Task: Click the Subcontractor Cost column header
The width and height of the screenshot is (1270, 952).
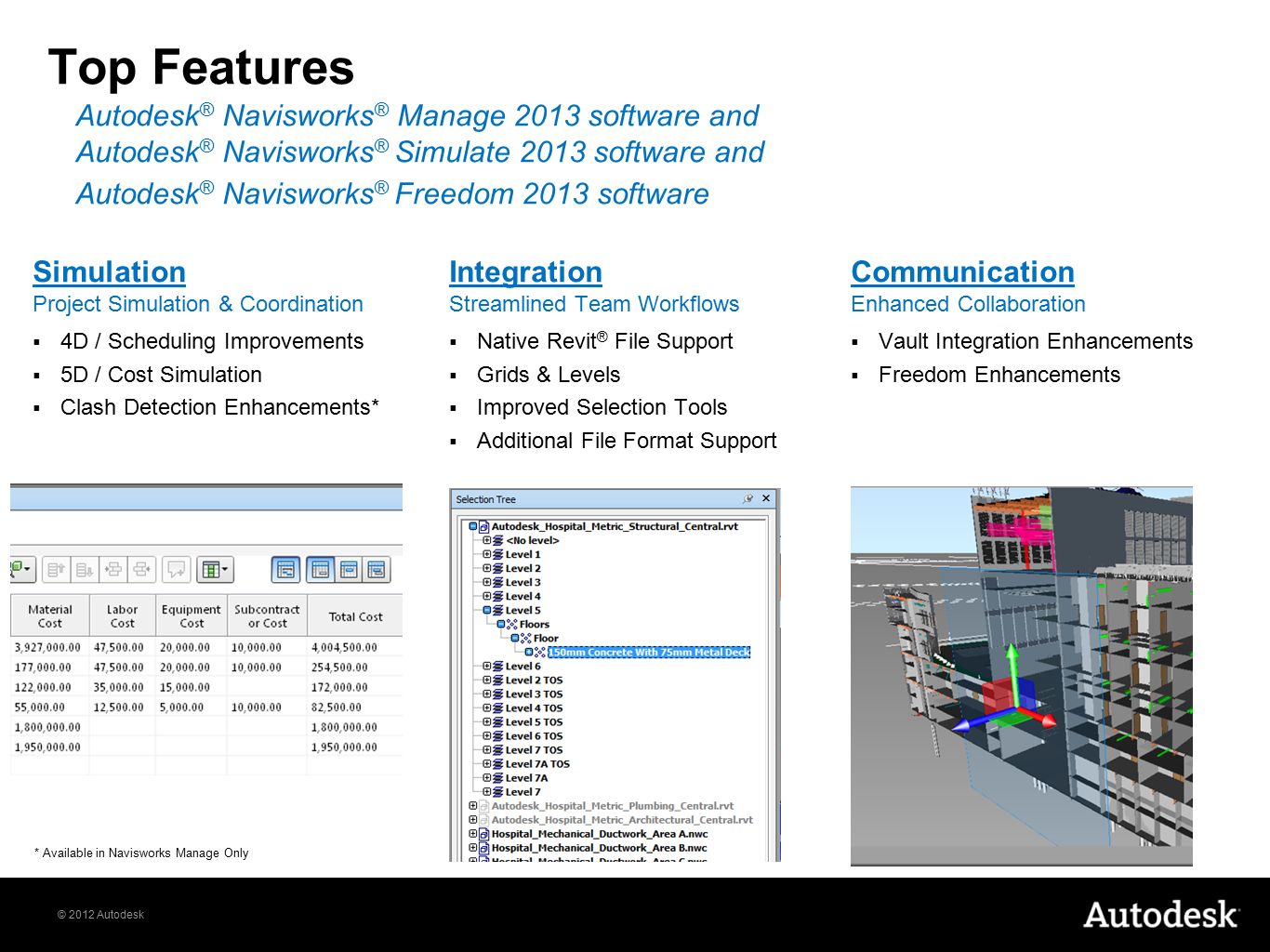Action: (x=267, y=616)
